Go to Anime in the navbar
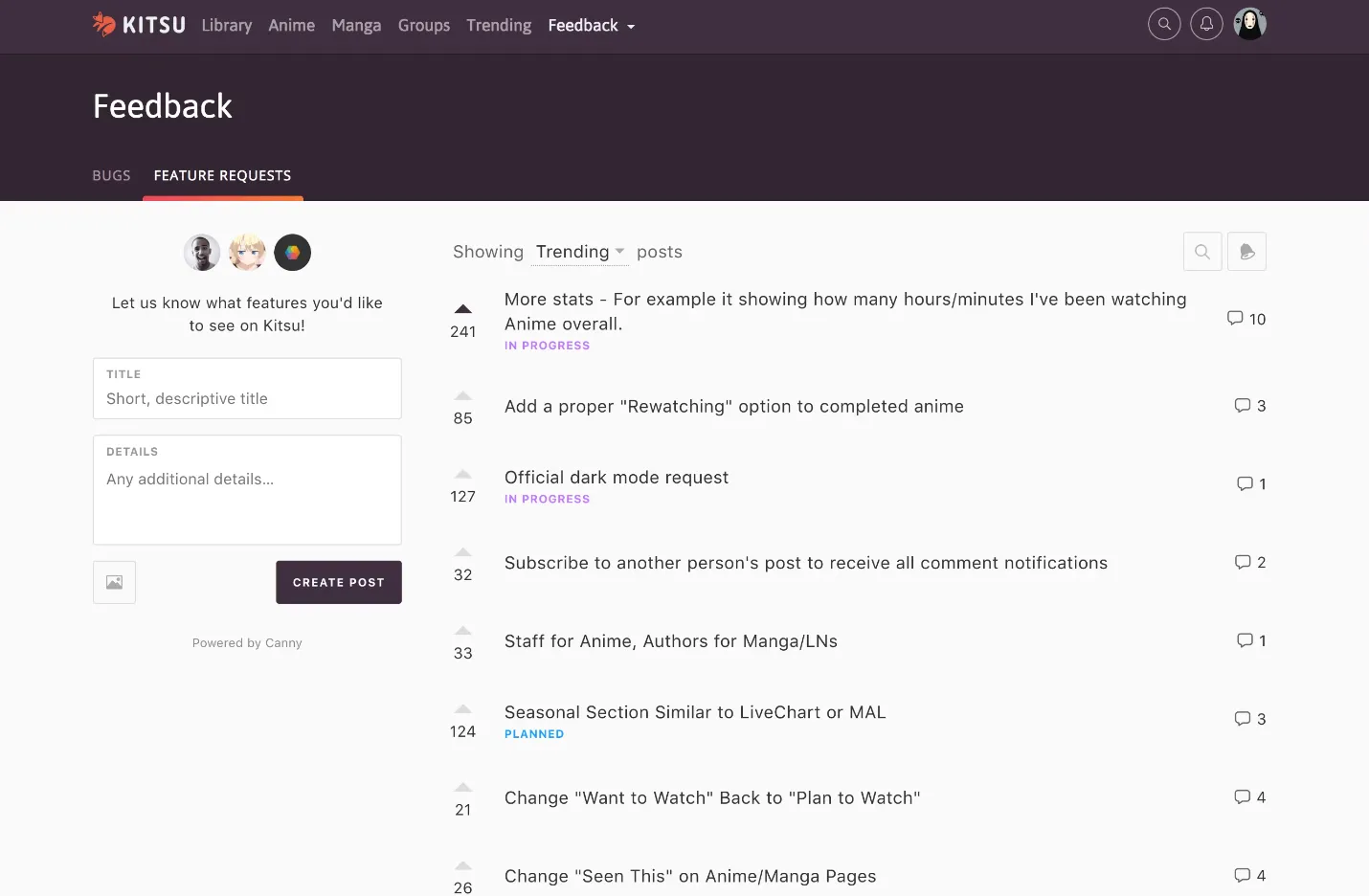The image size is (1369, 896). click(x=292, y=26)
